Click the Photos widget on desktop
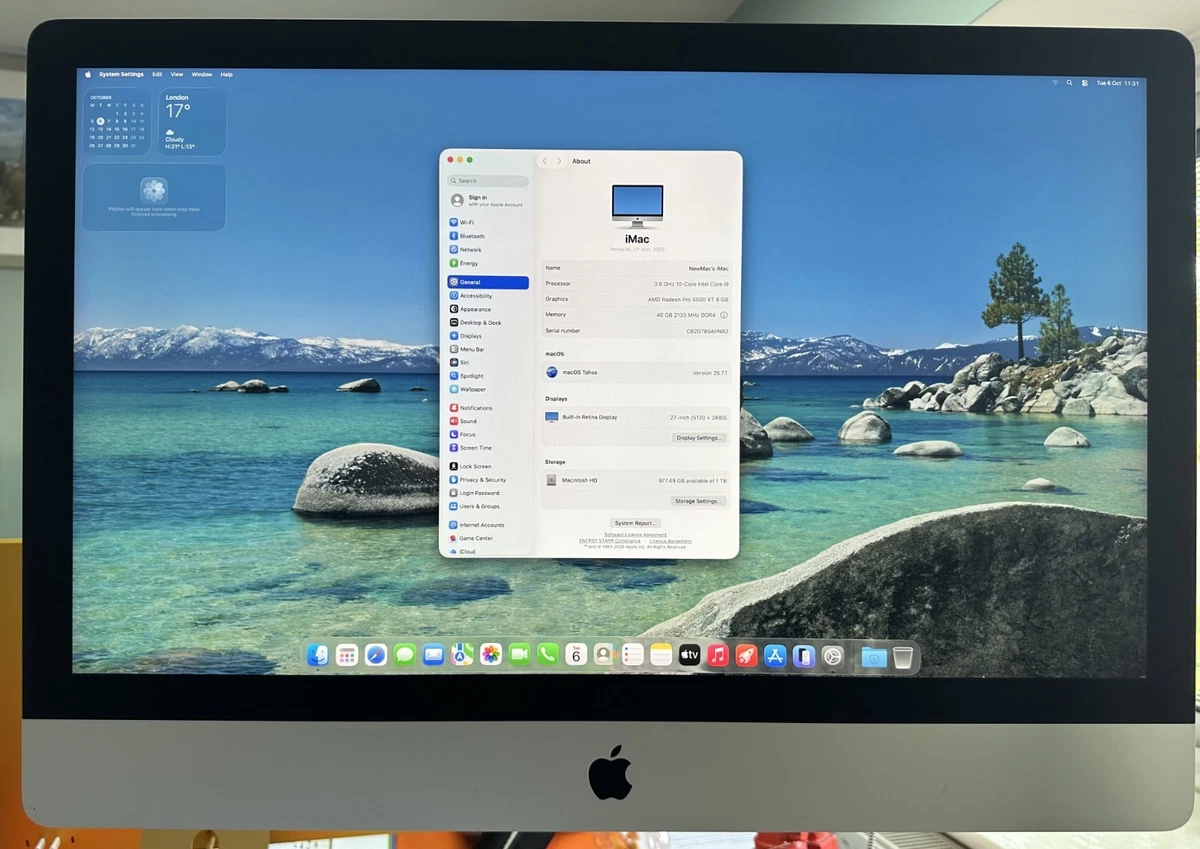This screenshot has height=849, width=1200. pyautogui.click(x=154, y=197)
